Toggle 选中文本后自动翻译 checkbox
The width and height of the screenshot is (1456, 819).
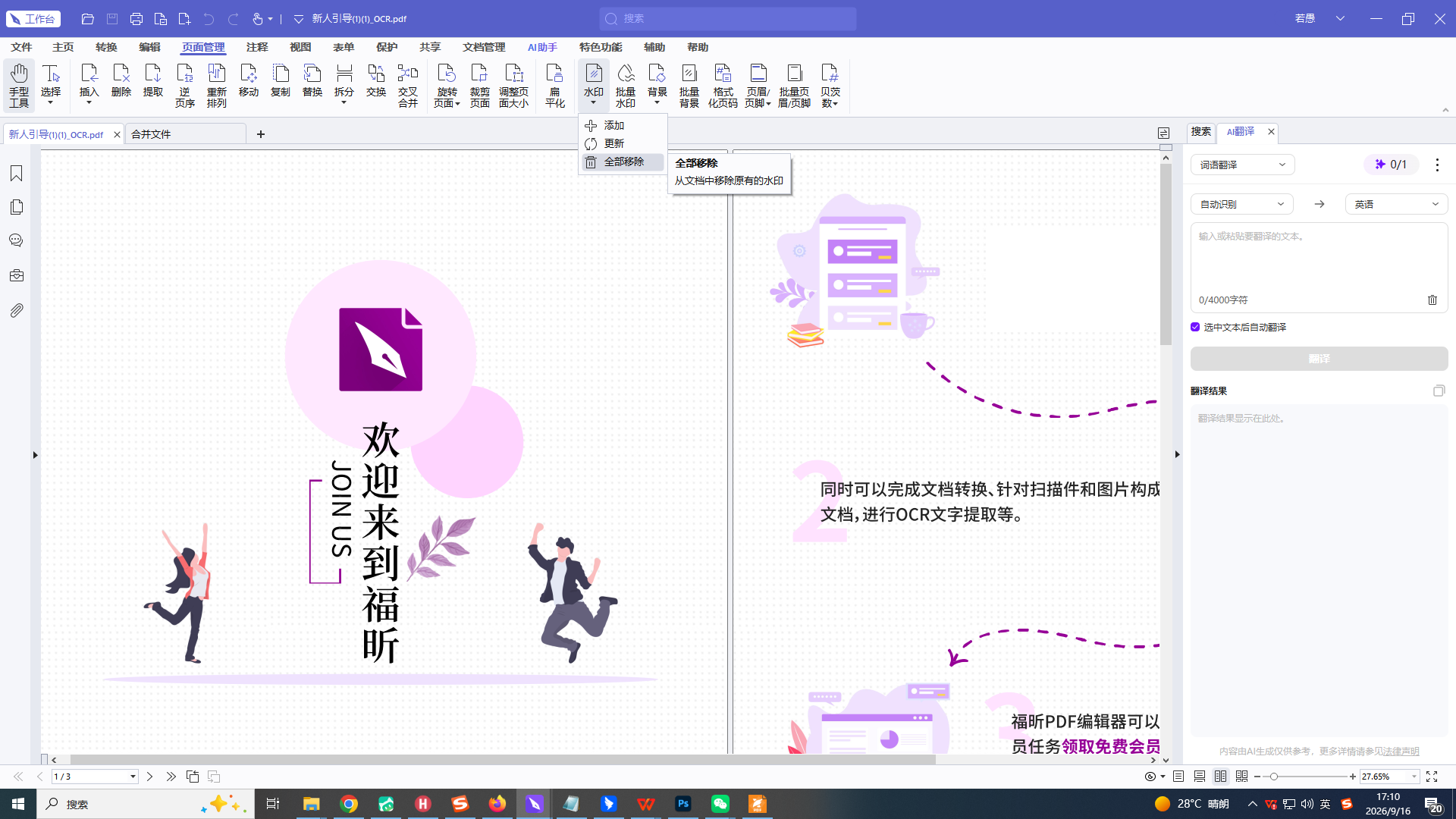(1195, 327)
